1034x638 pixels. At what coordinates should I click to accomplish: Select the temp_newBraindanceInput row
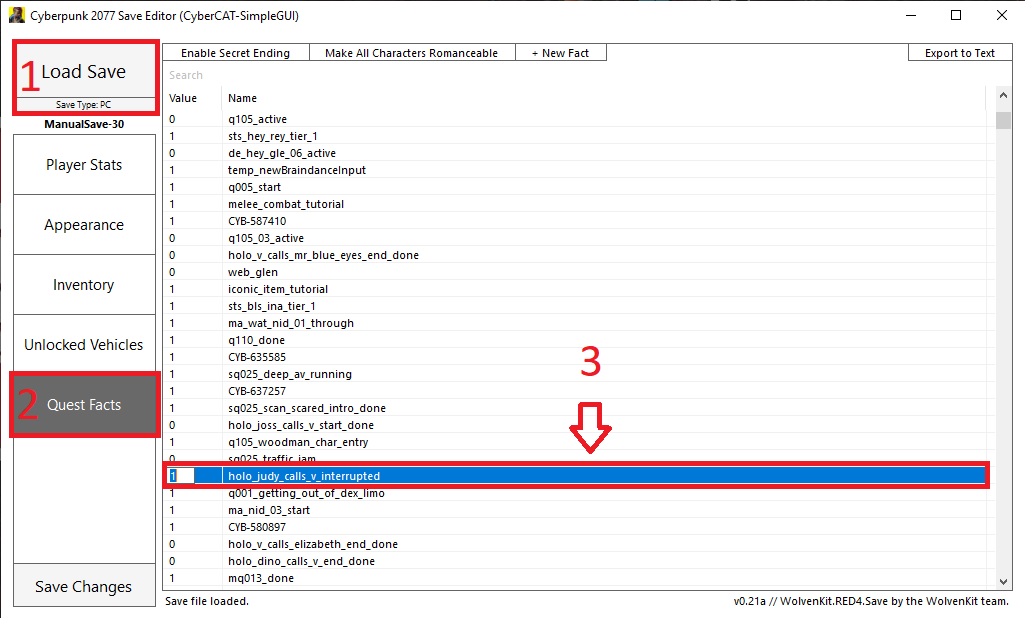click(575, 170)
